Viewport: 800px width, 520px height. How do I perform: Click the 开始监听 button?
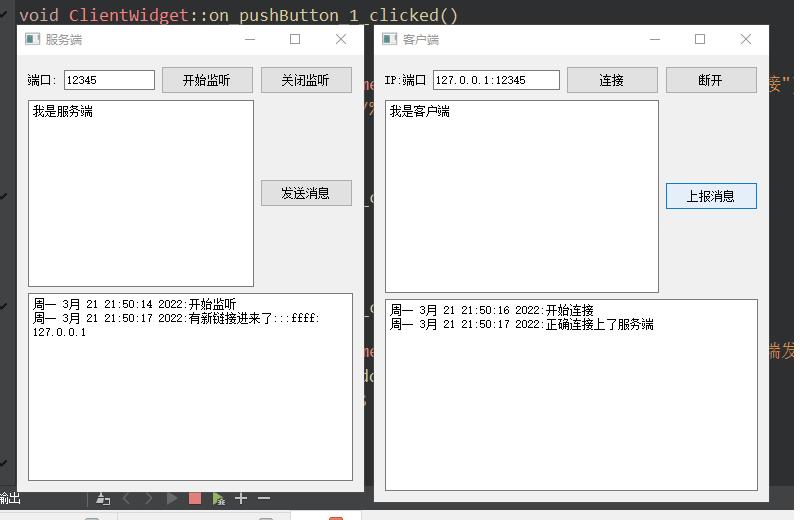tap(207, 80)
